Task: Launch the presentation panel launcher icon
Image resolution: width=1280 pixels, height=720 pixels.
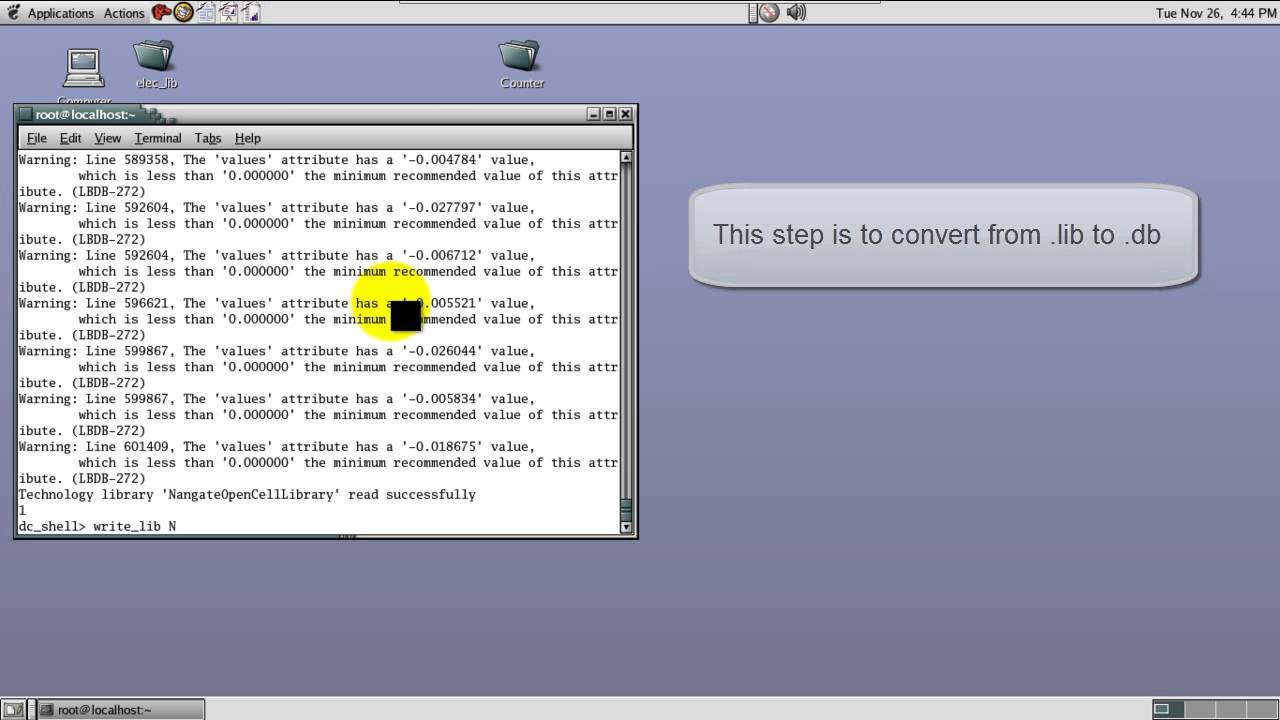Action: pos(229,12)
